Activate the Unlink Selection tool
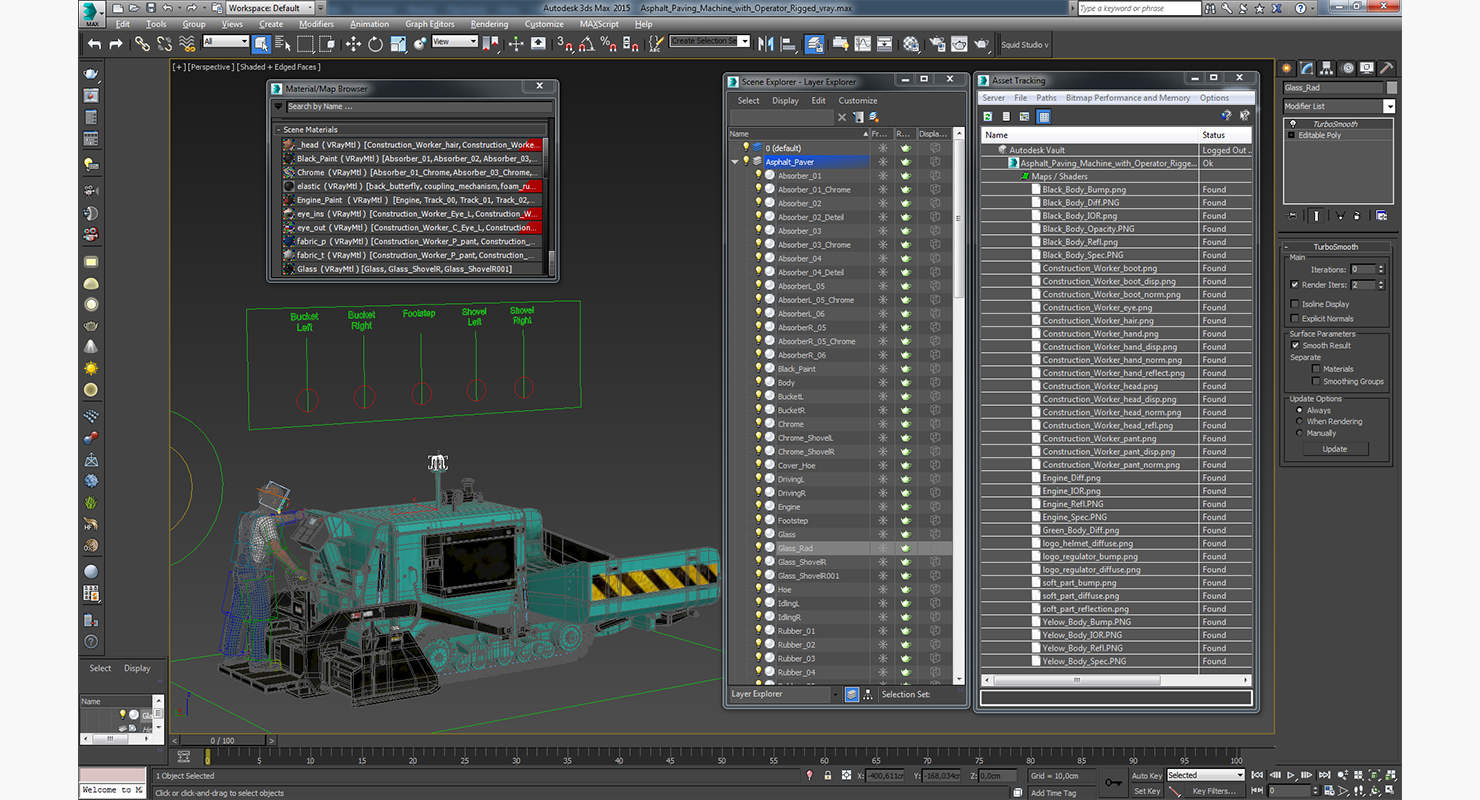Screen dimensions: 1480x800 (x=164, y=44)
